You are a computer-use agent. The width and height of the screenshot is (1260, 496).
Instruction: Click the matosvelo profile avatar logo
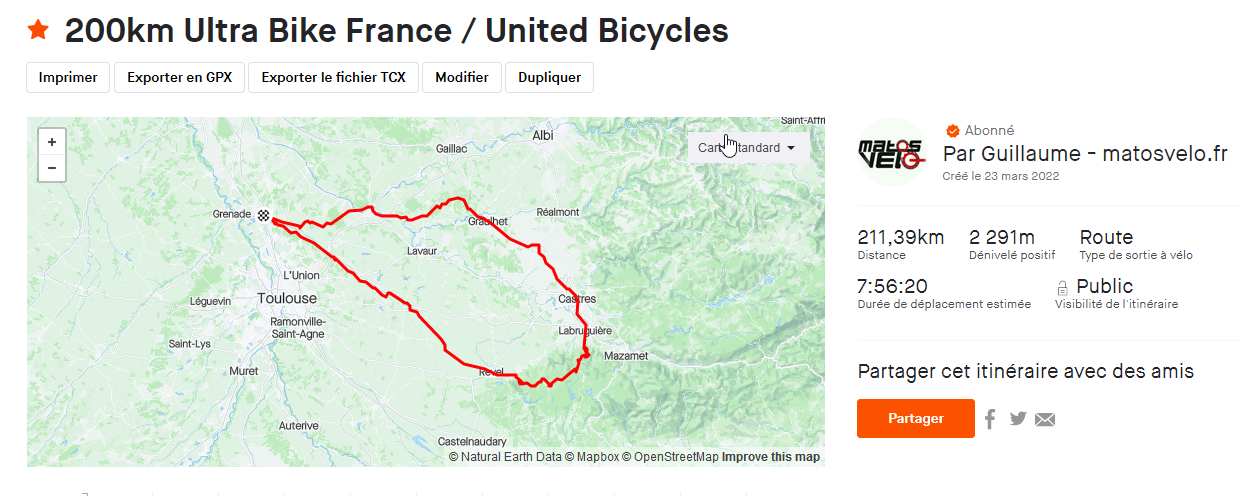tap(892, 152)
